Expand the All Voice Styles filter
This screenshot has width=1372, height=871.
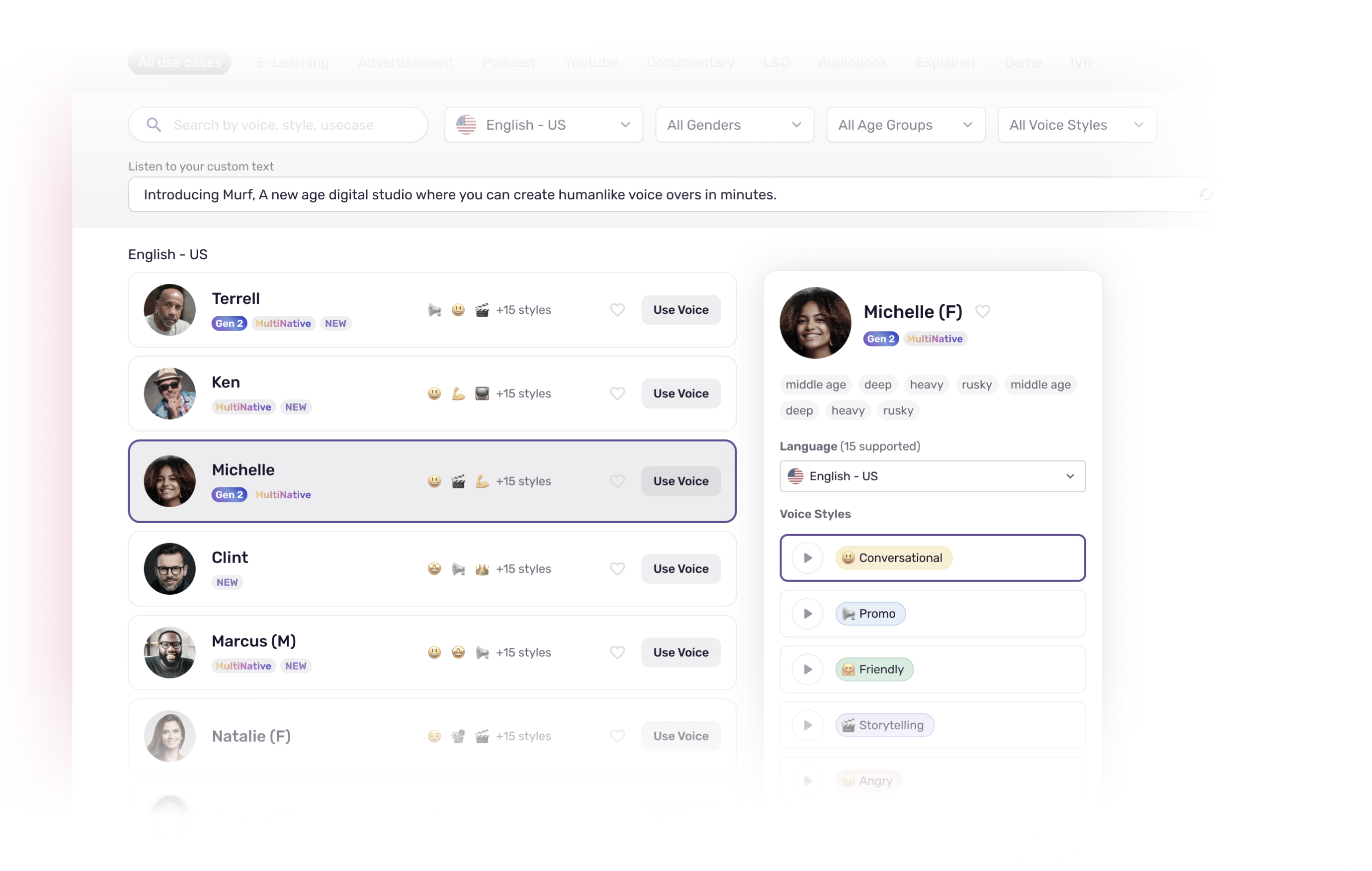click(x=1076, y=125)
